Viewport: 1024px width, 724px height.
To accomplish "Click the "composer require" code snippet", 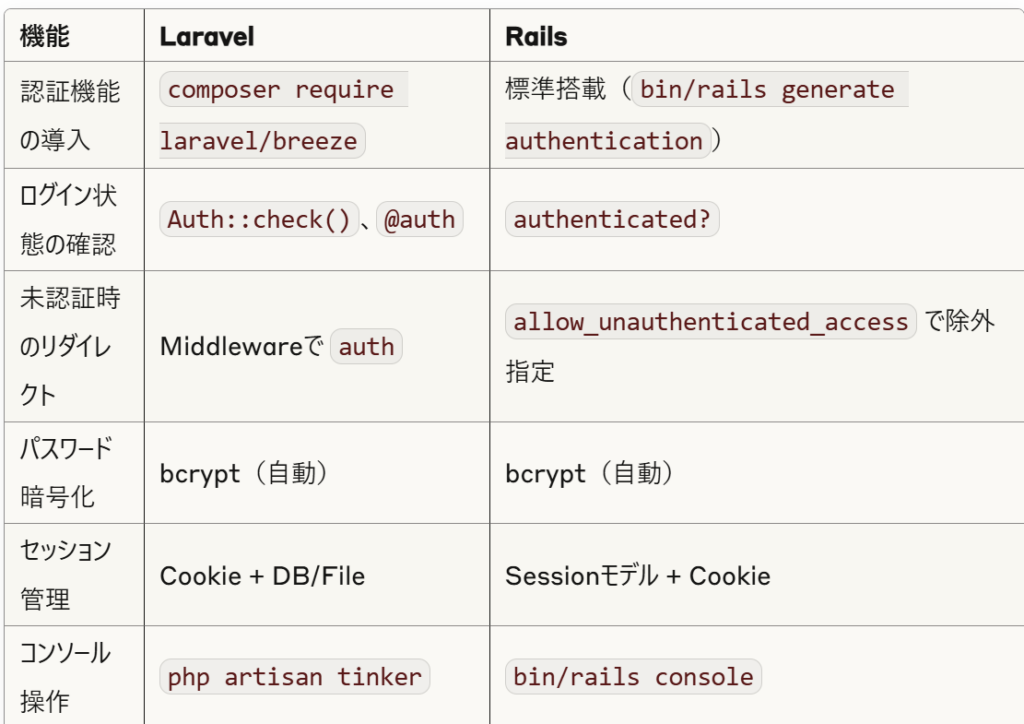I will [281, 90].
